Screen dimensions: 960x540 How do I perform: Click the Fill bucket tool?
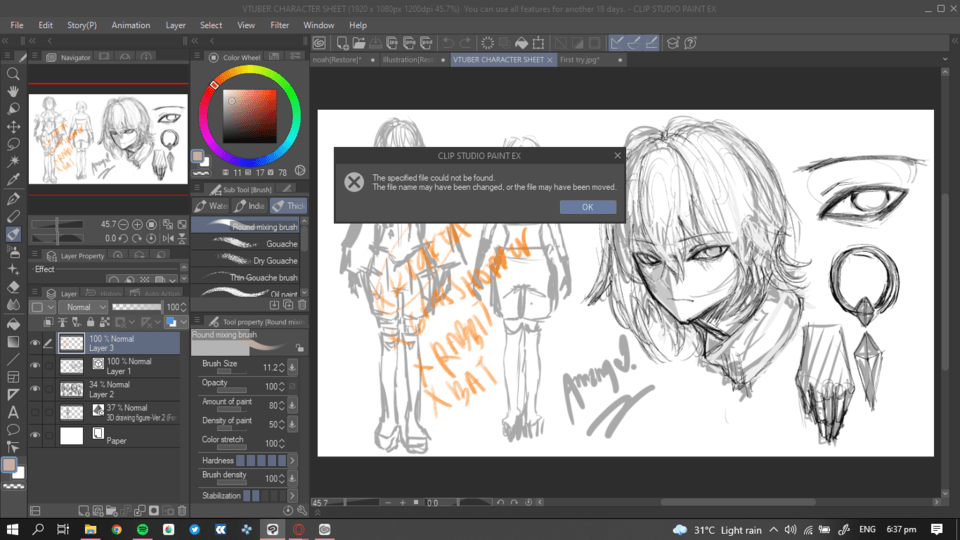tap(14, 324)
